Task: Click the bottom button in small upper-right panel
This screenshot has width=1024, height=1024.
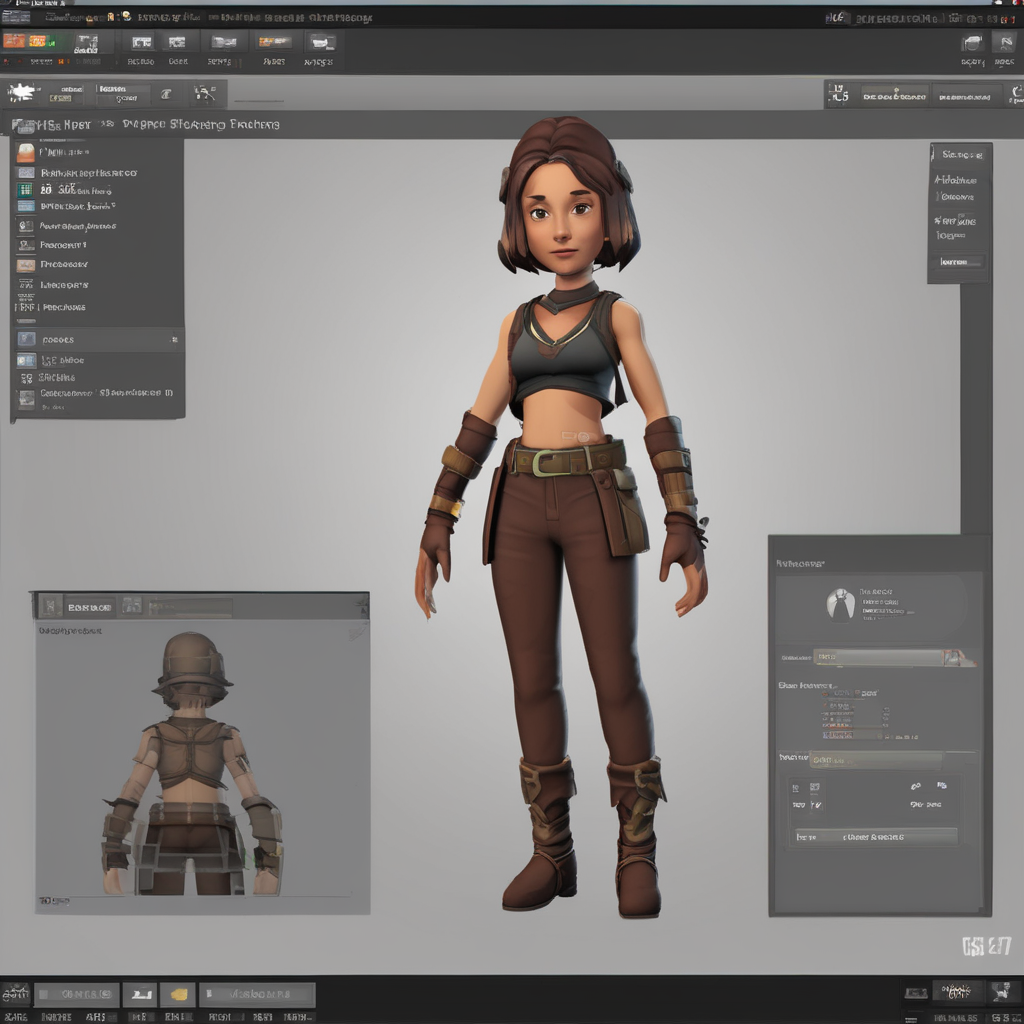Action: [957, 262]
